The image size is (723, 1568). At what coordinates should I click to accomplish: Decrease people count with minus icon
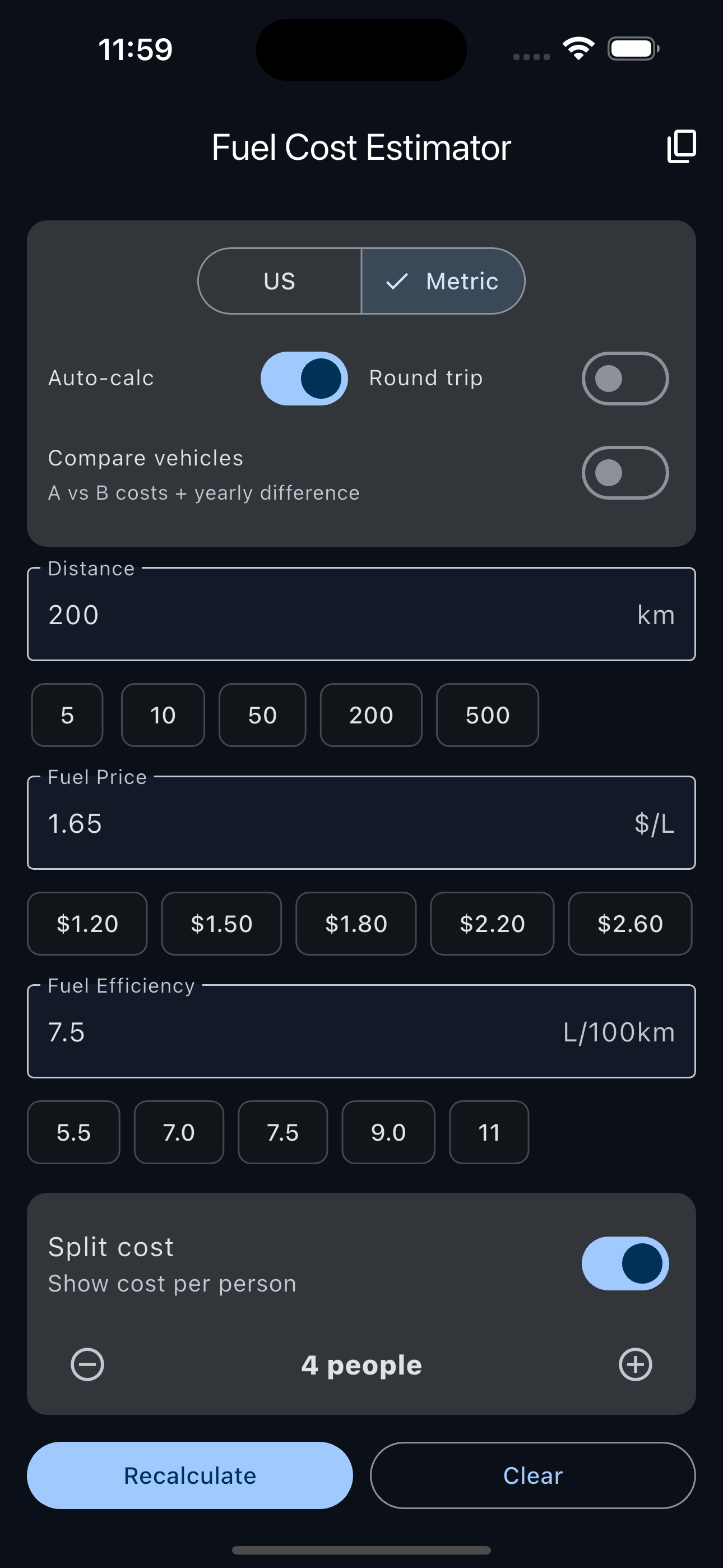[x=87, y=1364]
